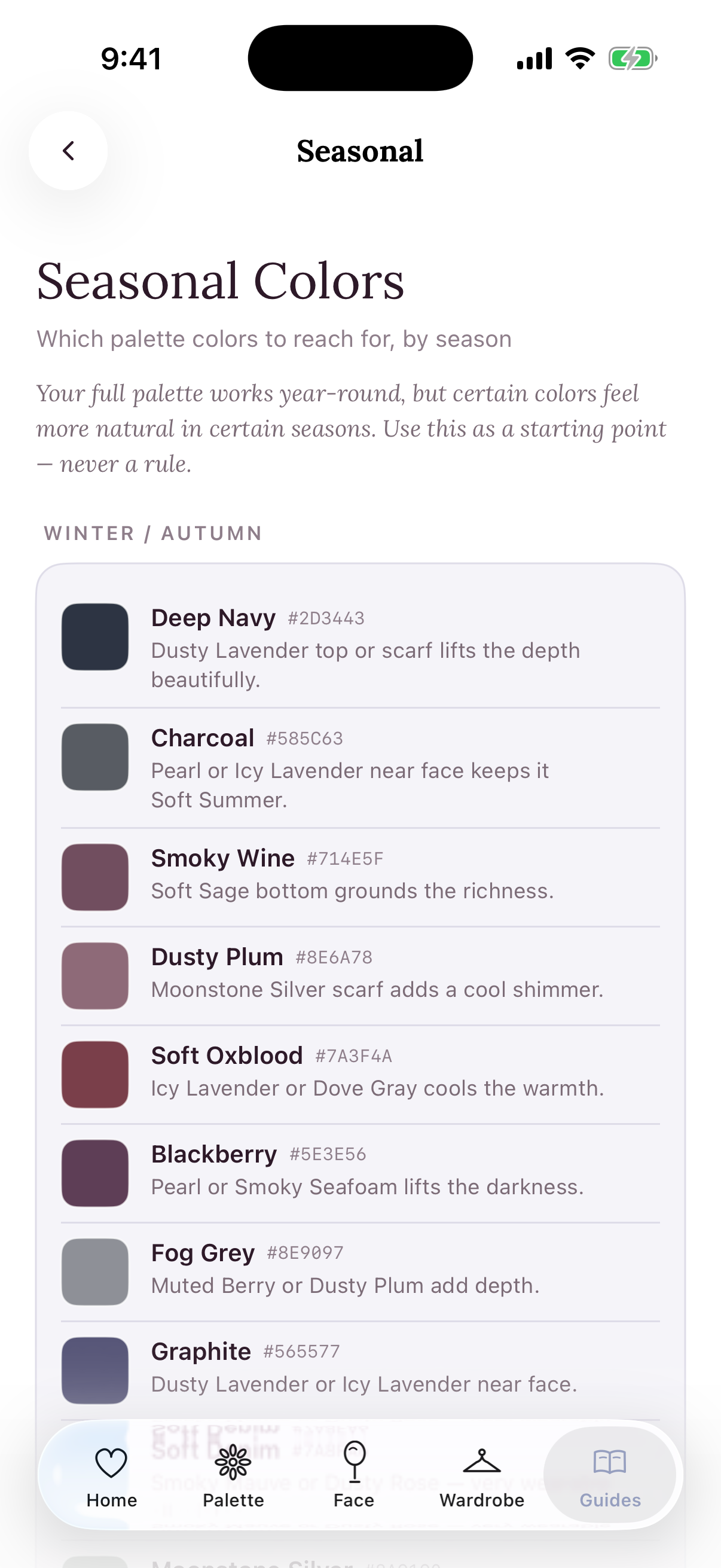Select the Charcoal color swatch
Screen dimensions: 721x1568
95,756
